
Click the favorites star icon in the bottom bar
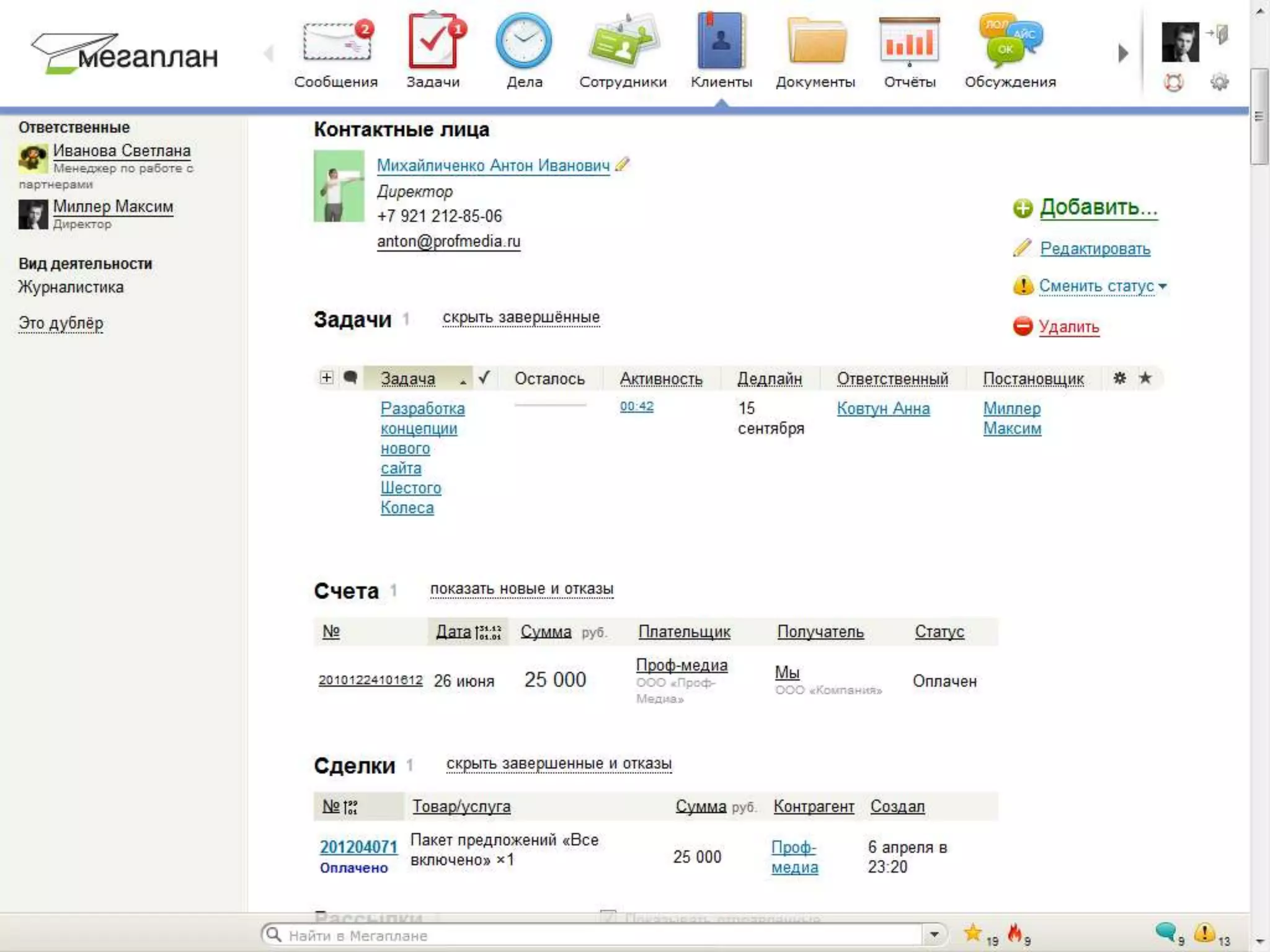point(972,932)
